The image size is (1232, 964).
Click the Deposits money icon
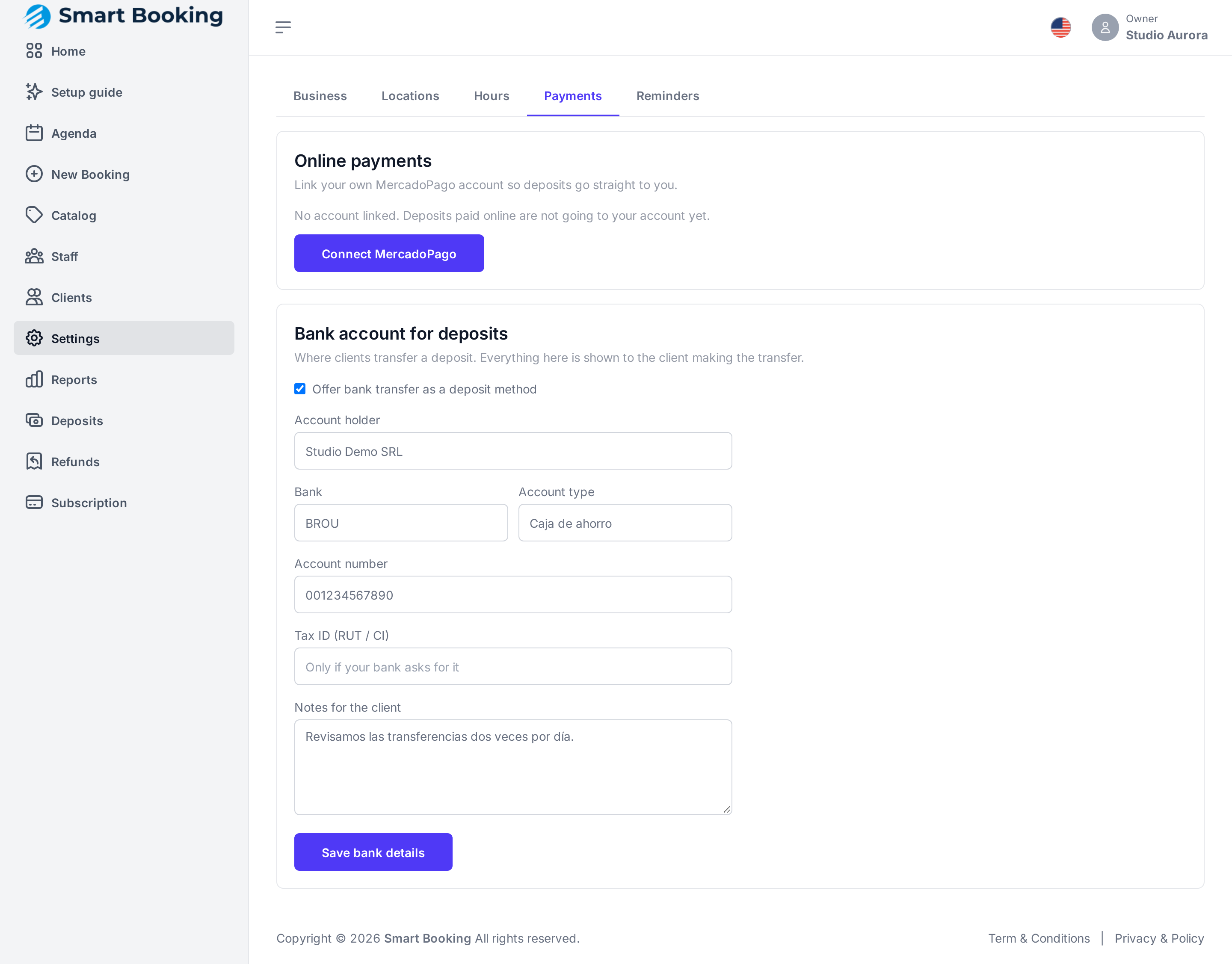34,420
